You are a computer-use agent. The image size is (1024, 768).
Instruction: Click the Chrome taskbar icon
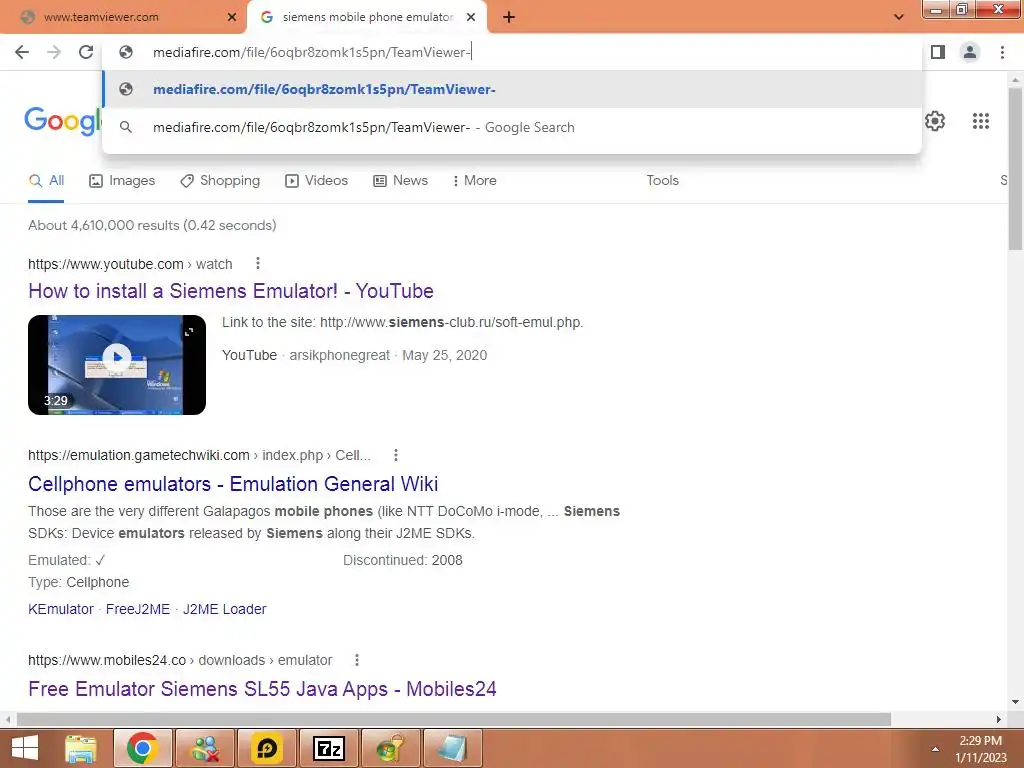tap(142, 748)
